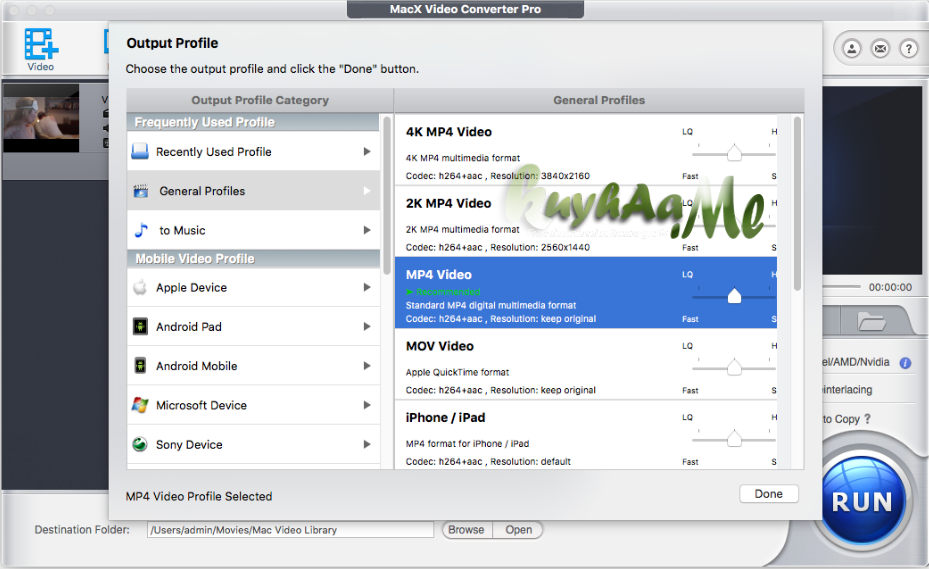Choose to Music category
The width and height of the screenshot is (929, 569).
coord(254,230)
